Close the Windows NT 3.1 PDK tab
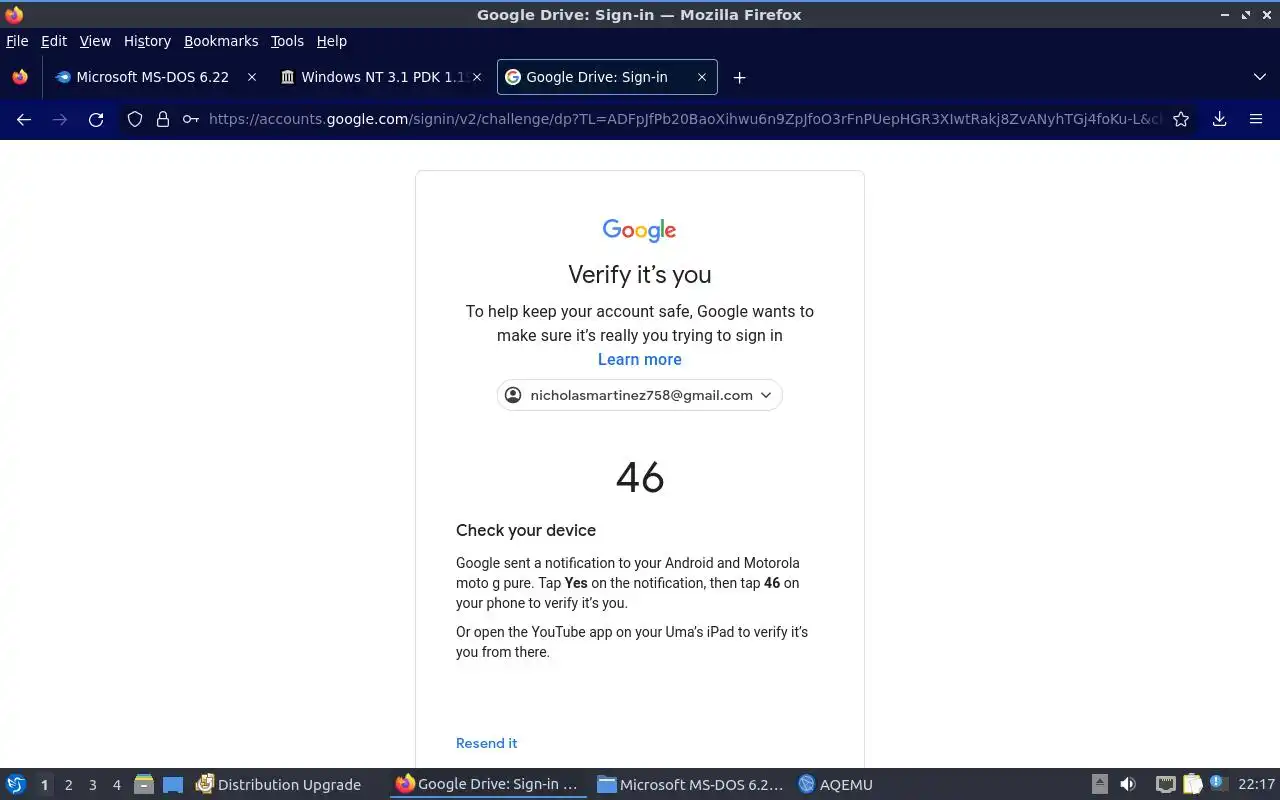 click(477, 77)
